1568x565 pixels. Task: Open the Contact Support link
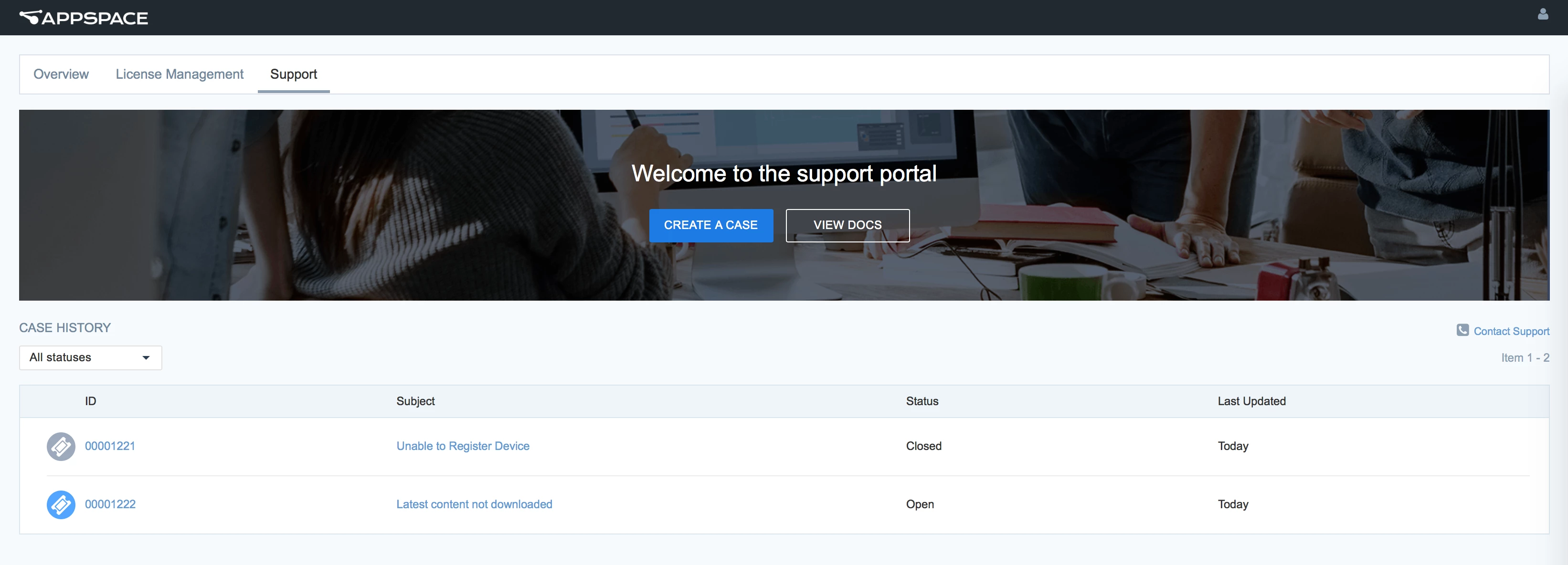(x=1511, y=332)
